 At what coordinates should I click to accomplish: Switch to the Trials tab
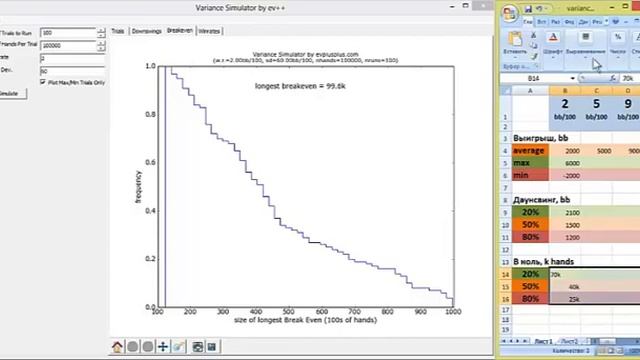[118, 31]
